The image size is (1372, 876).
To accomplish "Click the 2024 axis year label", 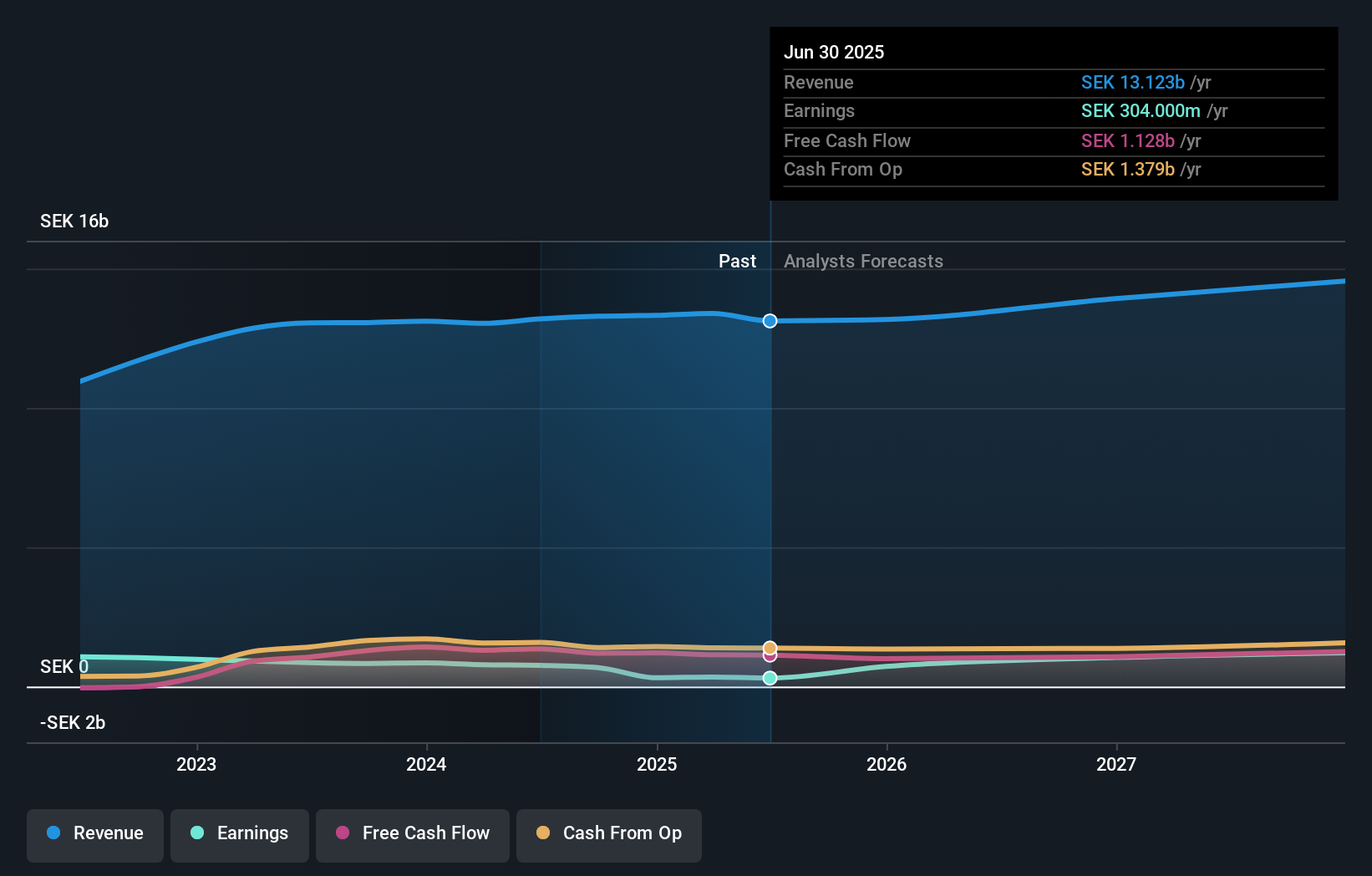I will click(426, 763).
